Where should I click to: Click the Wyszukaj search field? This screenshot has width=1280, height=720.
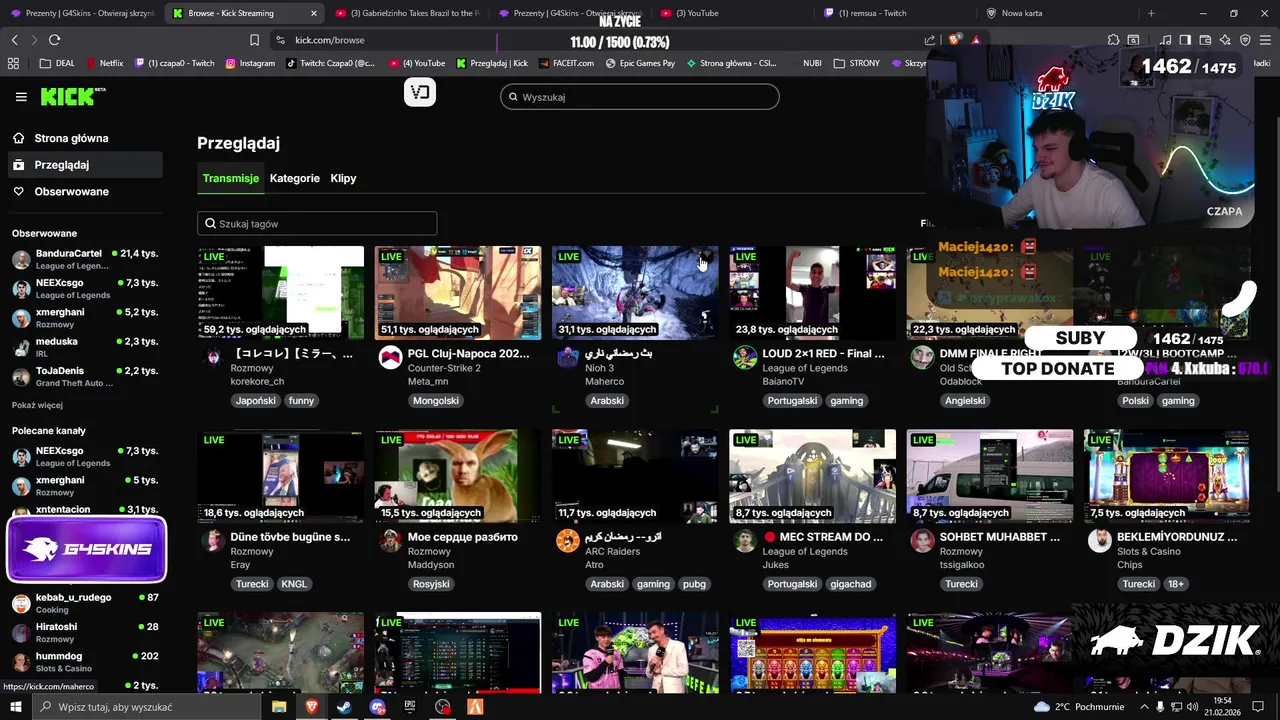point(640,97)
